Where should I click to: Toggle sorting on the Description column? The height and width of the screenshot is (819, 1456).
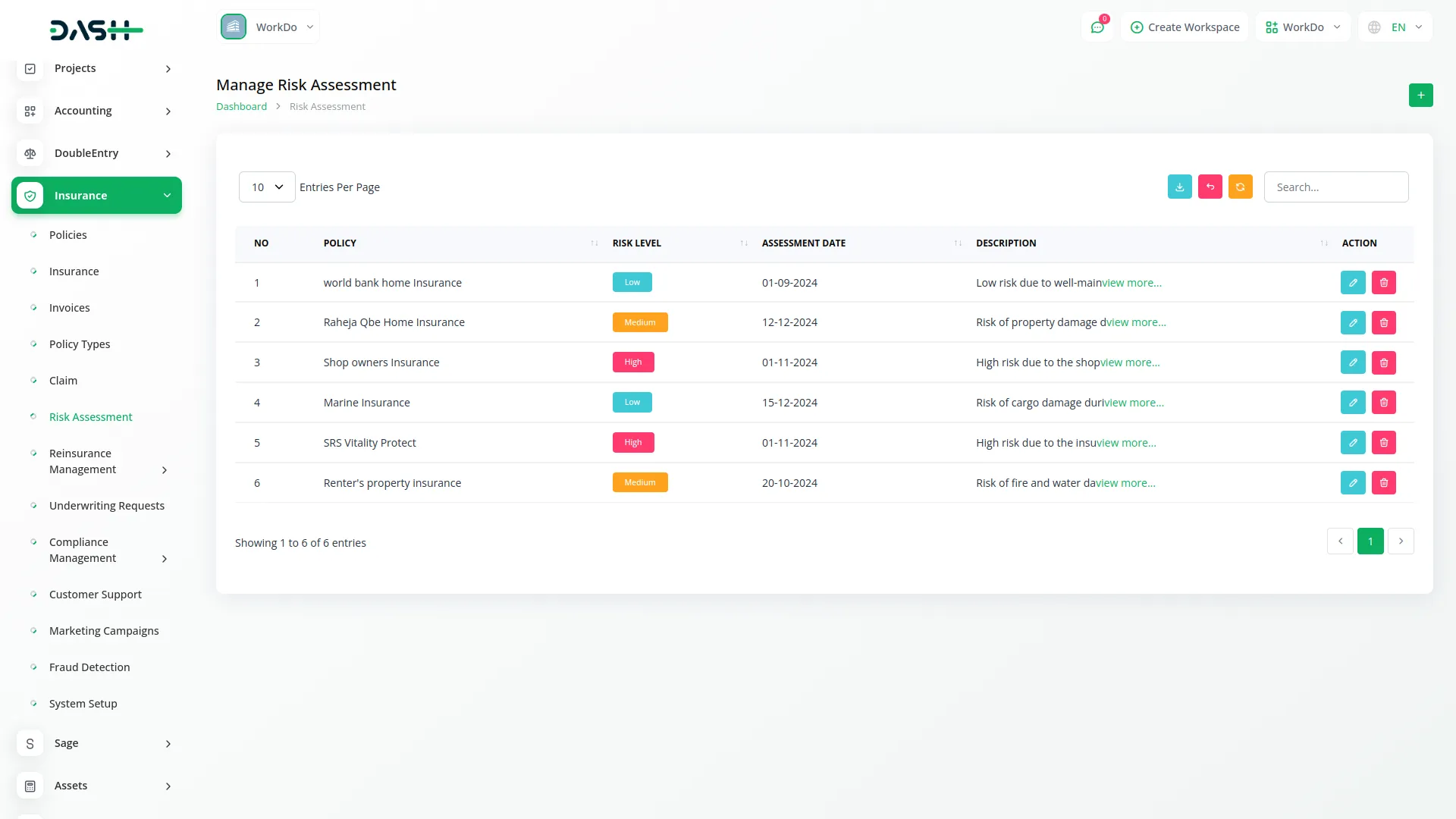click(x=1323, y=243)
